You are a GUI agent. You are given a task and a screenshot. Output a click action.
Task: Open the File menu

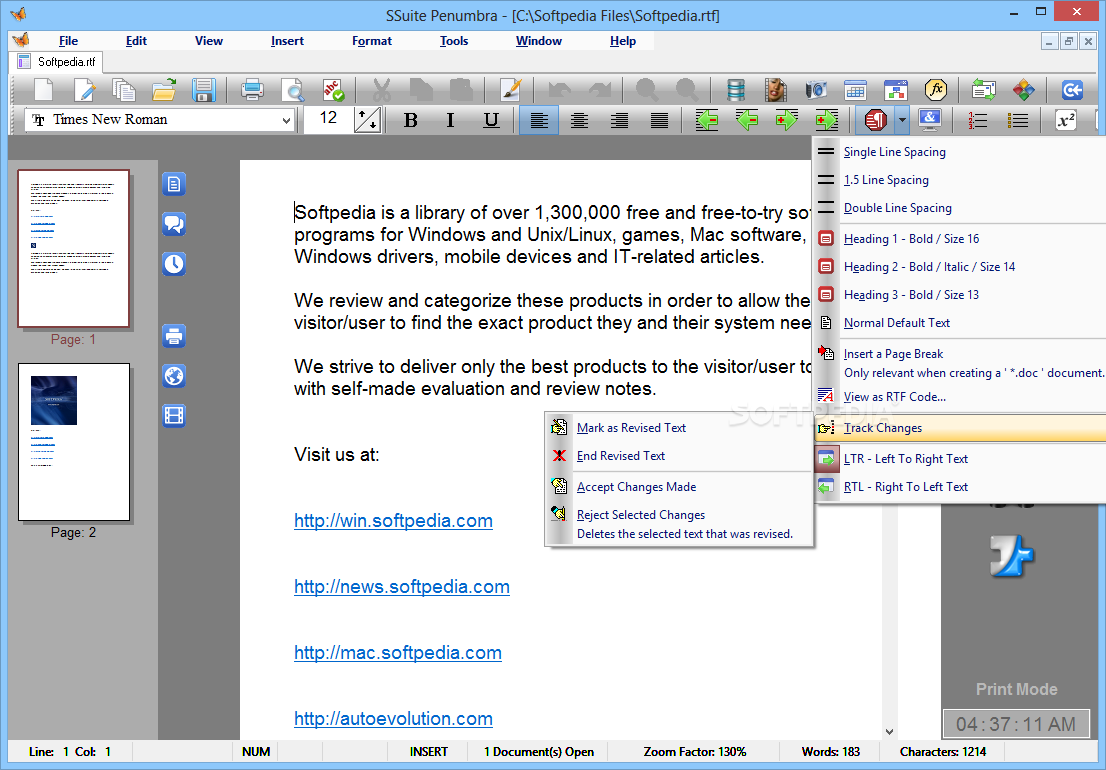(68, 41)
